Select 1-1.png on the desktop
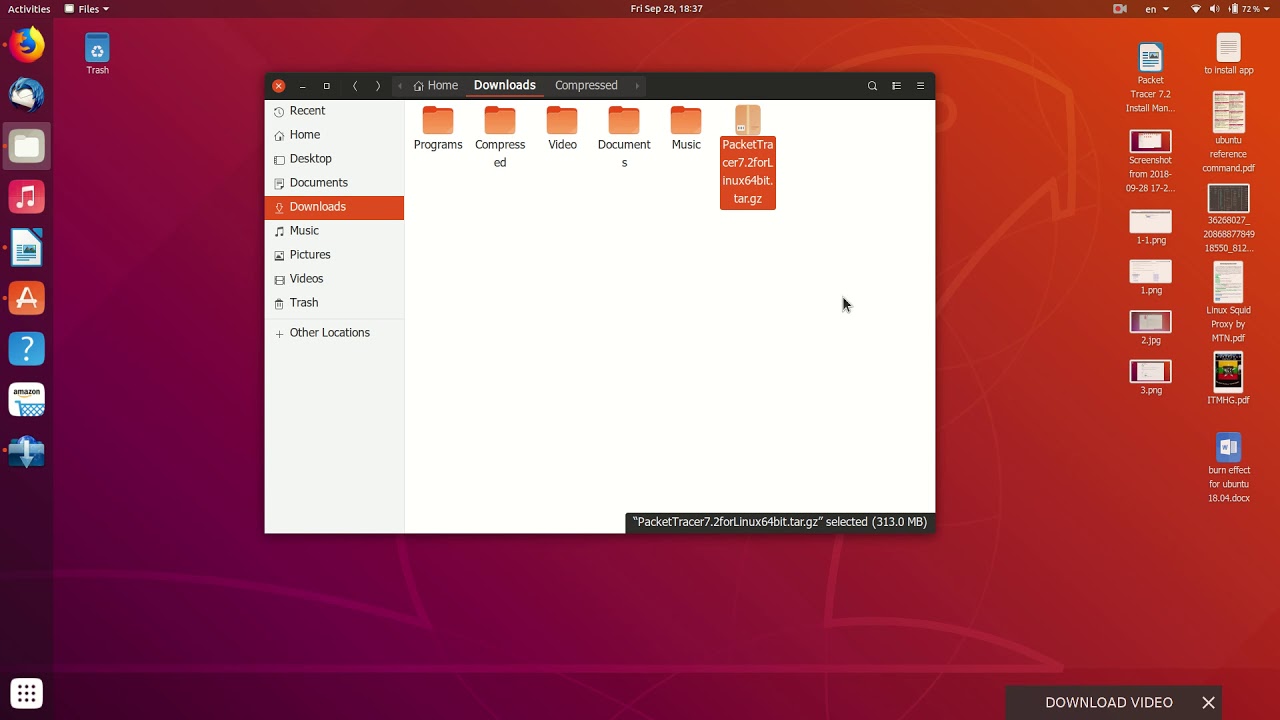Image resolution: width=1280 pixels, height=720 pixels. click(x=1150, y=228)
